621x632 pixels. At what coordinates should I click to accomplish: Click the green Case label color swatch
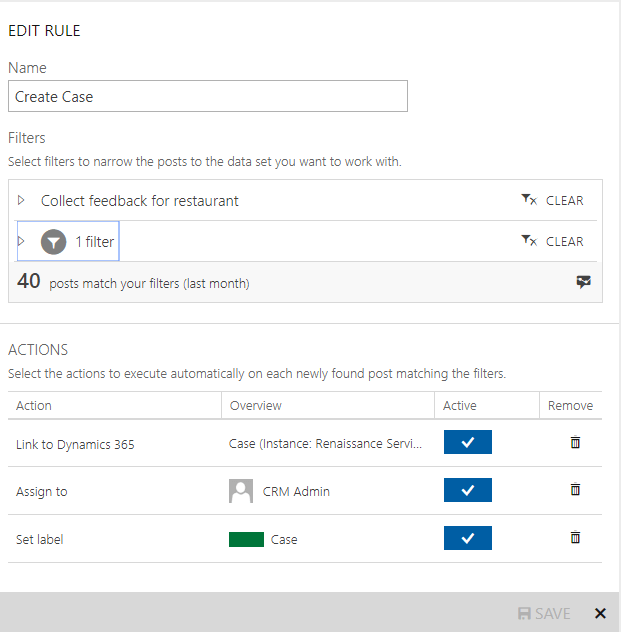(246, 539)
